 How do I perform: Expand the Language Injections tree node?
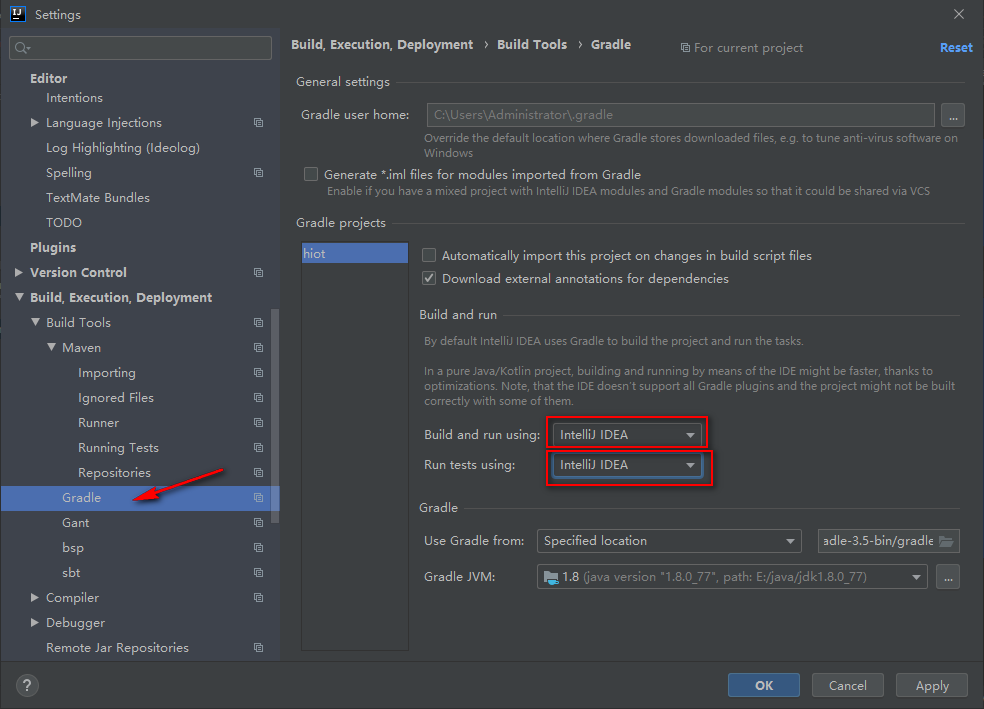tap(35, 122)
